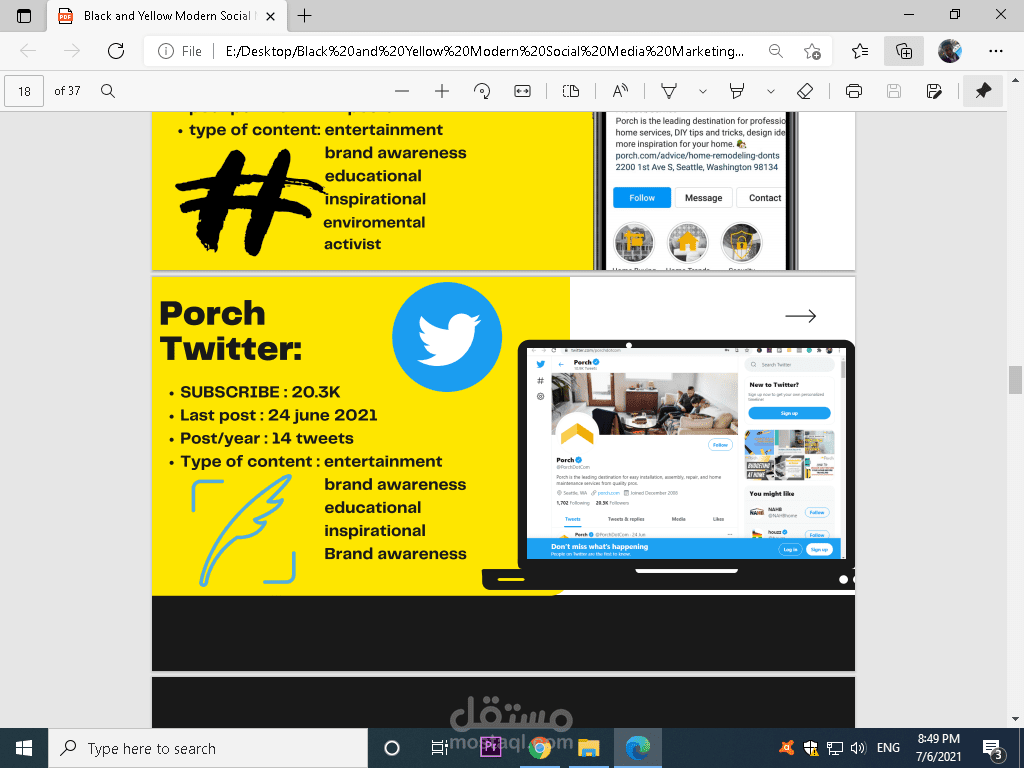This screenshot has width=1024, height=768.
Task: Click the 'Porch Twitter:' heading
Action: (231, 331)
